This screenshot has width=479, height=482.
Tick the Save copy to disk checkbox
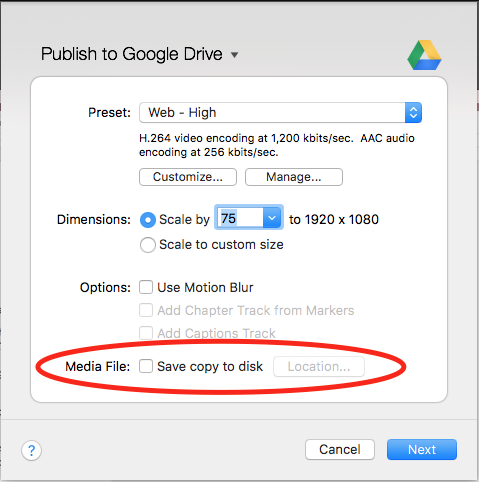click(x=146, y=366)
